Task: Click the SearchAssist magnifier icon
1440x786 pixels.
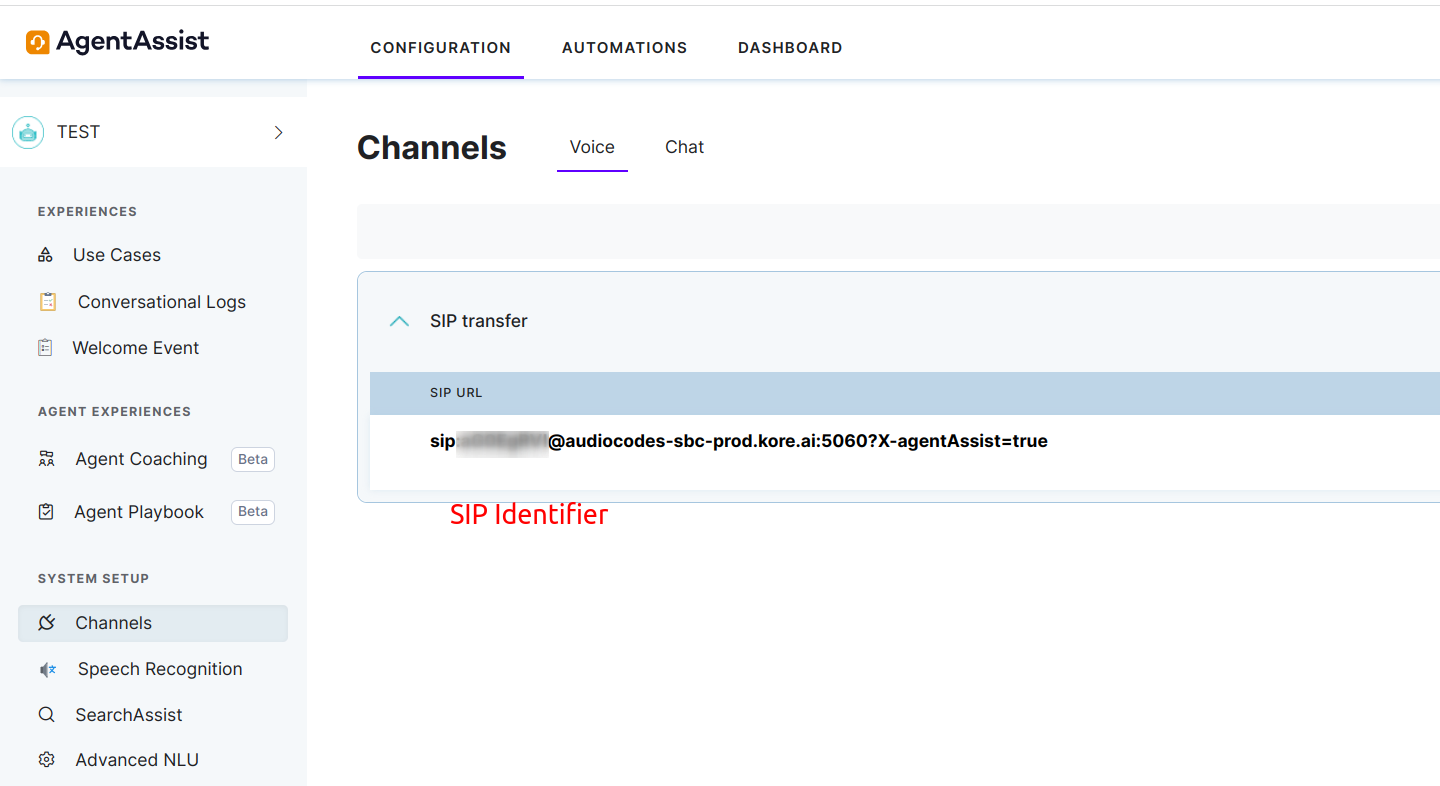Action: [x=46, y=715]
